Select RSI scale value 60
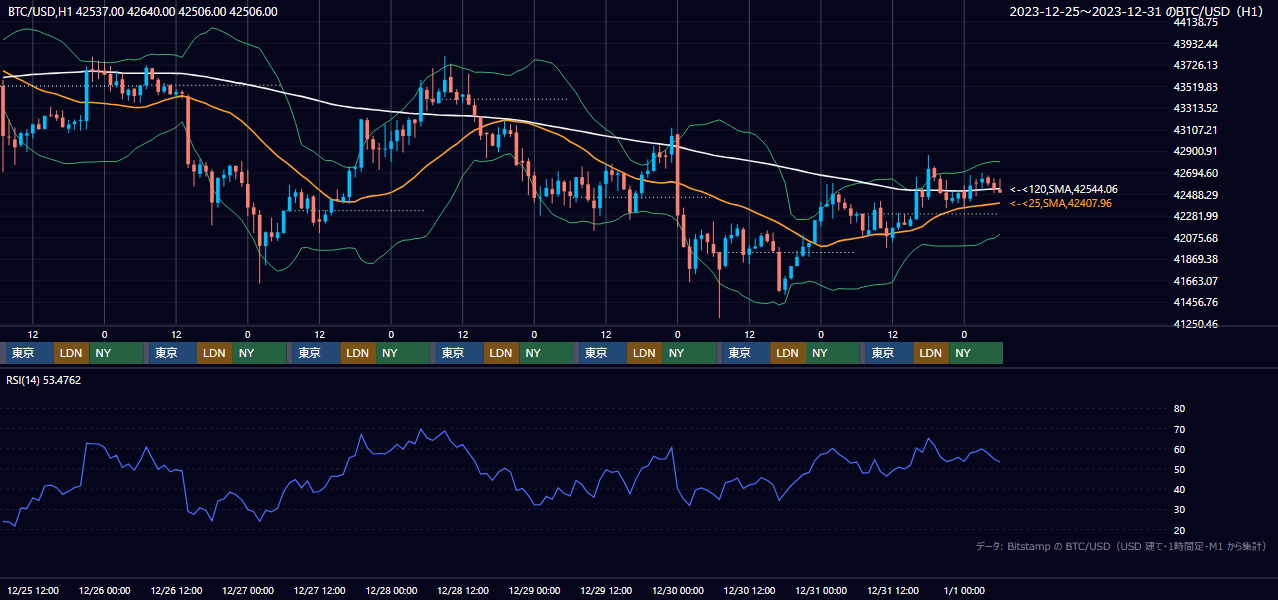The image size is (1278, 600). pos(1179,449)
